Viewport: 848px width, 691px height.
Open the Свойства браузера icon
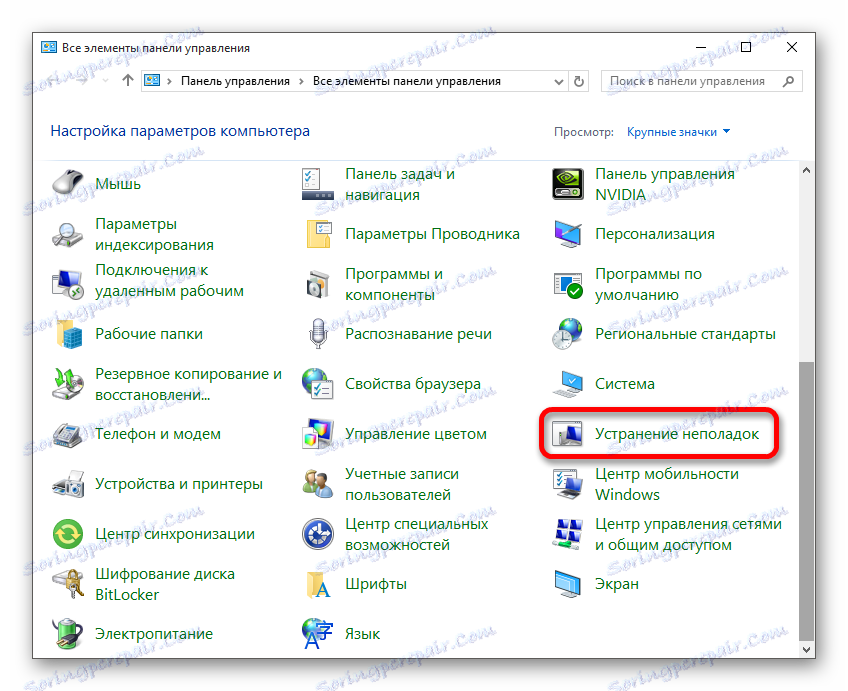pos(317,384)
